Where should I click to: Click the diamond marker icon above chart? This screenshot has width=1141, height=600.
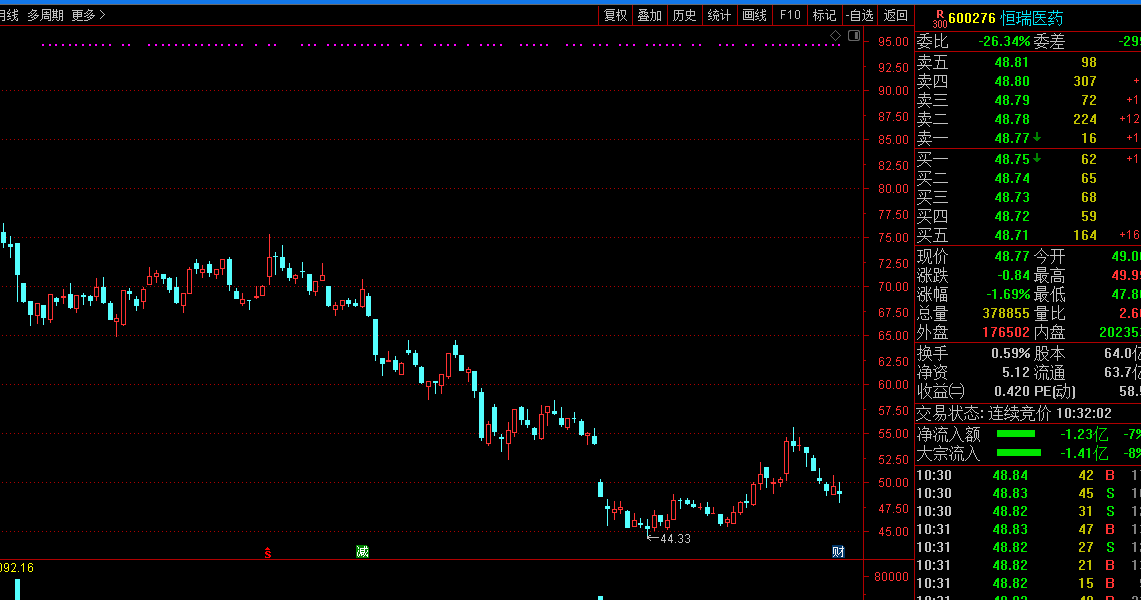(835, 36)
